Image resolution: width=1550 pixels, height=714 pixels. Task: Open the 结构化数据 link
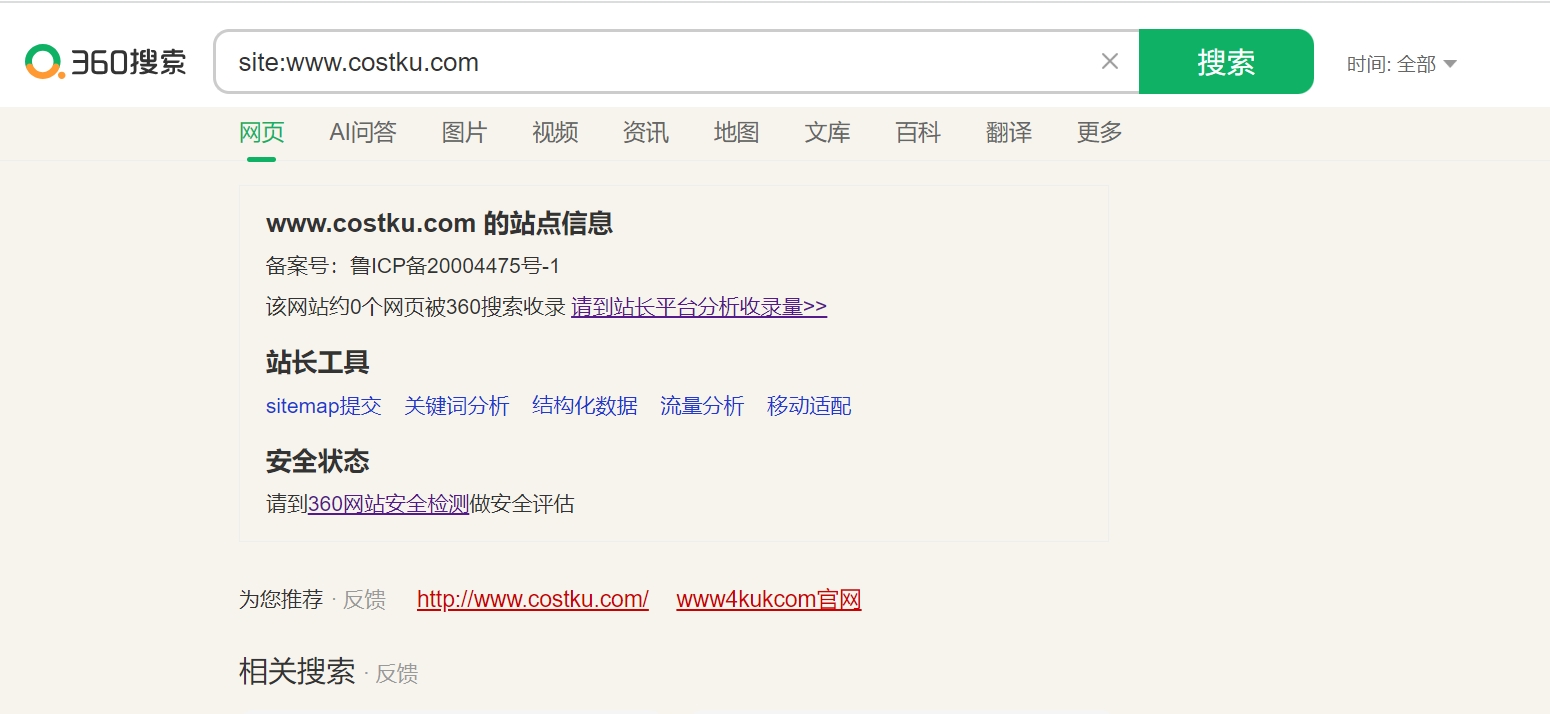pos(585,406)
